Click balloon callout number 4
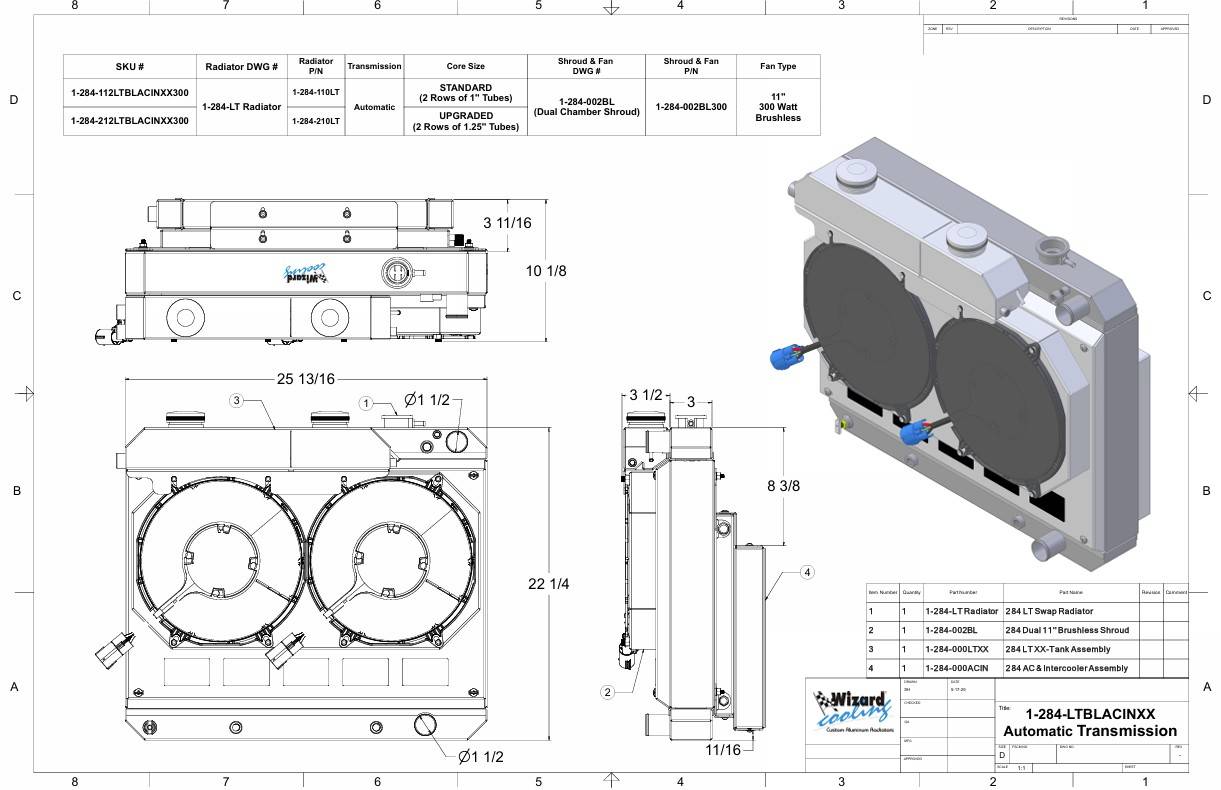The width and height of the screenshot is (1221, 790). (807, 573)
